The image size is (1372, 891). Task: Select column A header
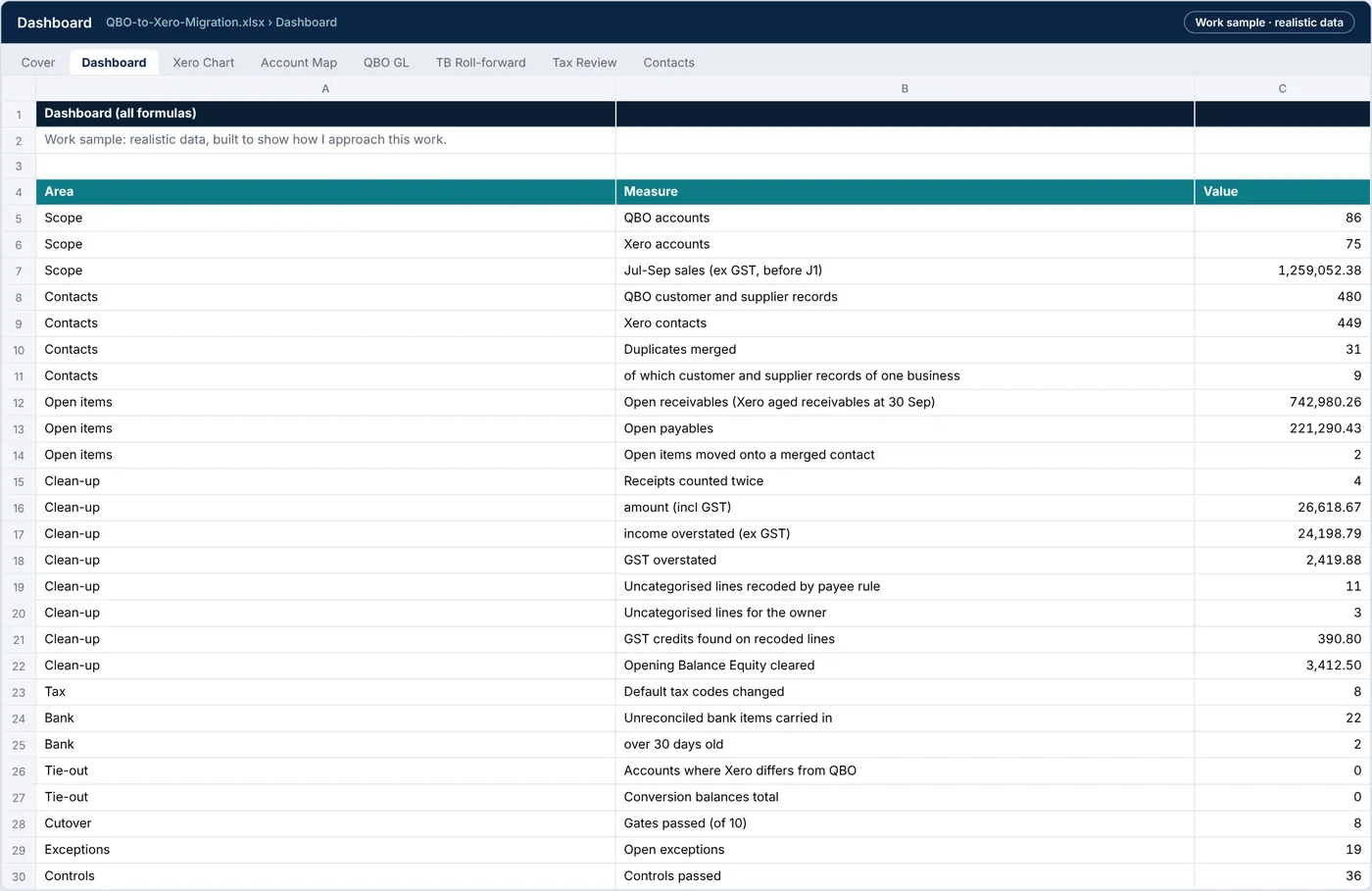[325, 88]
